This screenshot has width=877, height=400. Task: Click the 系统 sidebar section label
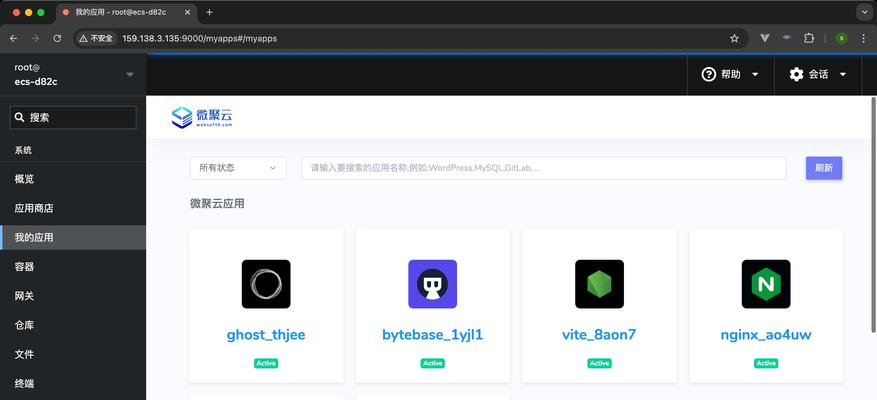click(23, 150)
